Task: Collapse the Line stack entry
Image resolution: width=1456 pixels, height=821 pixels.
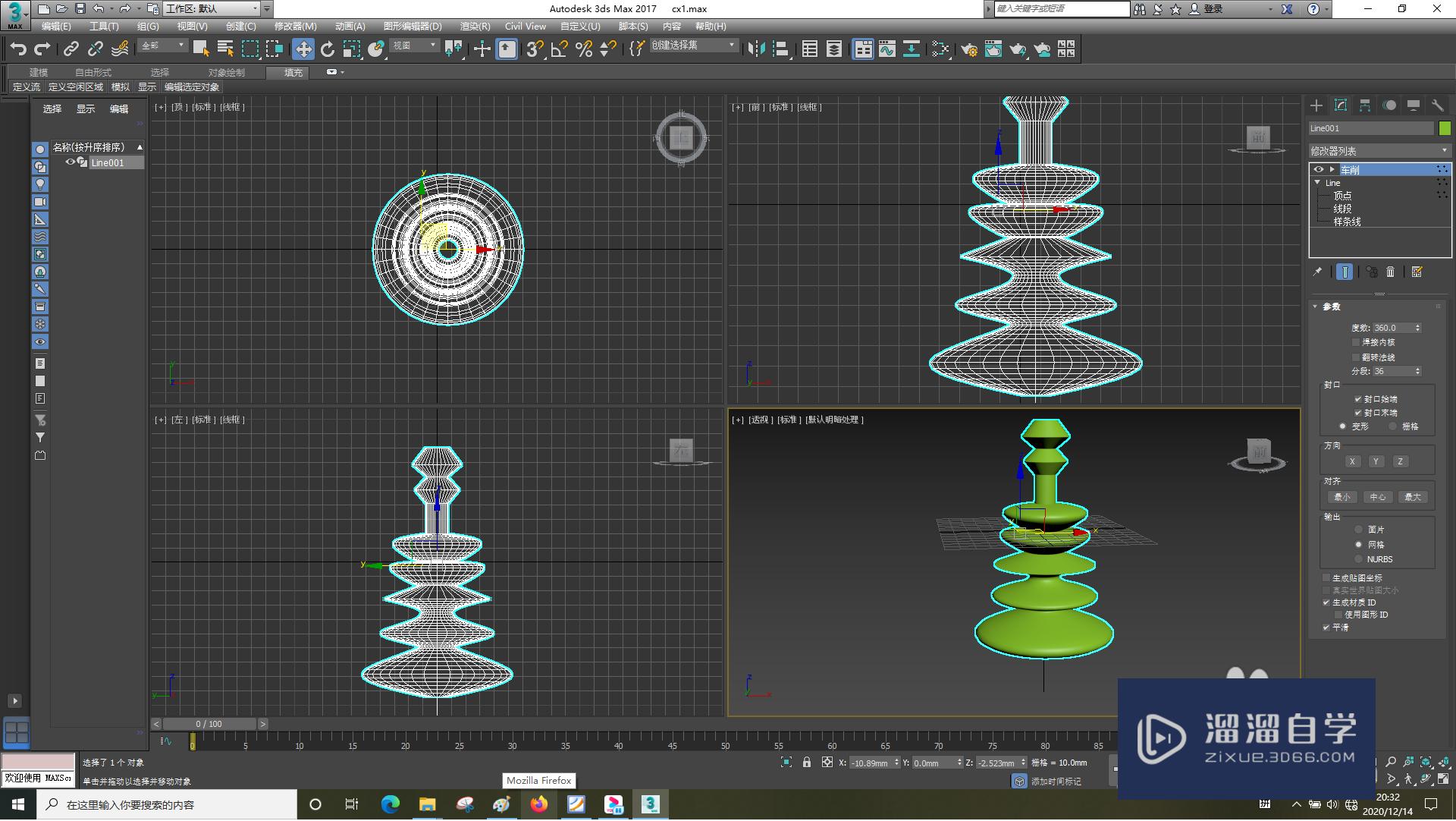Action: [x=1317, y=183]
